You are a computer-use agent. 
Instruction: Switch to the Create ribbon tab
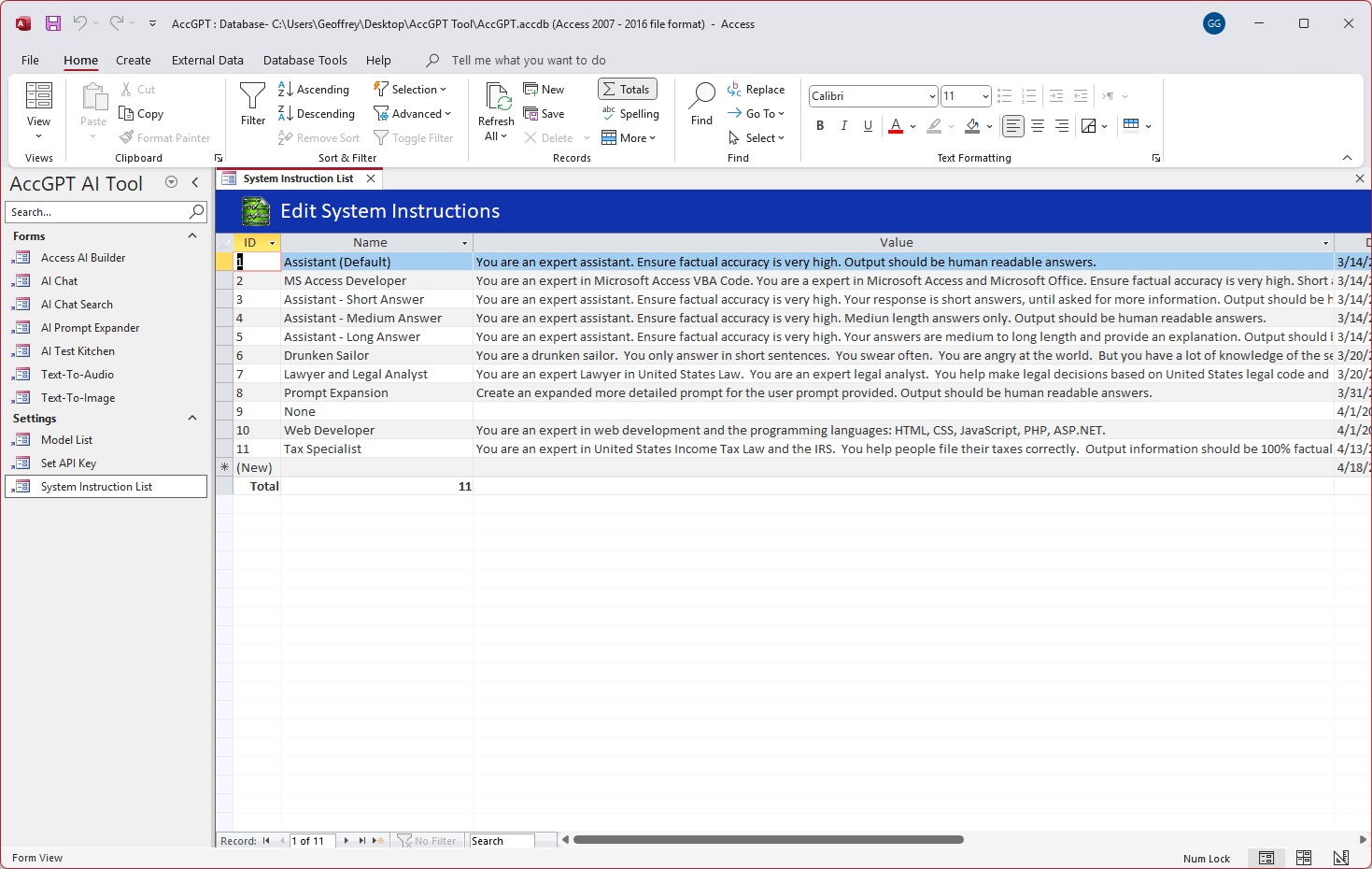(134, 60)
